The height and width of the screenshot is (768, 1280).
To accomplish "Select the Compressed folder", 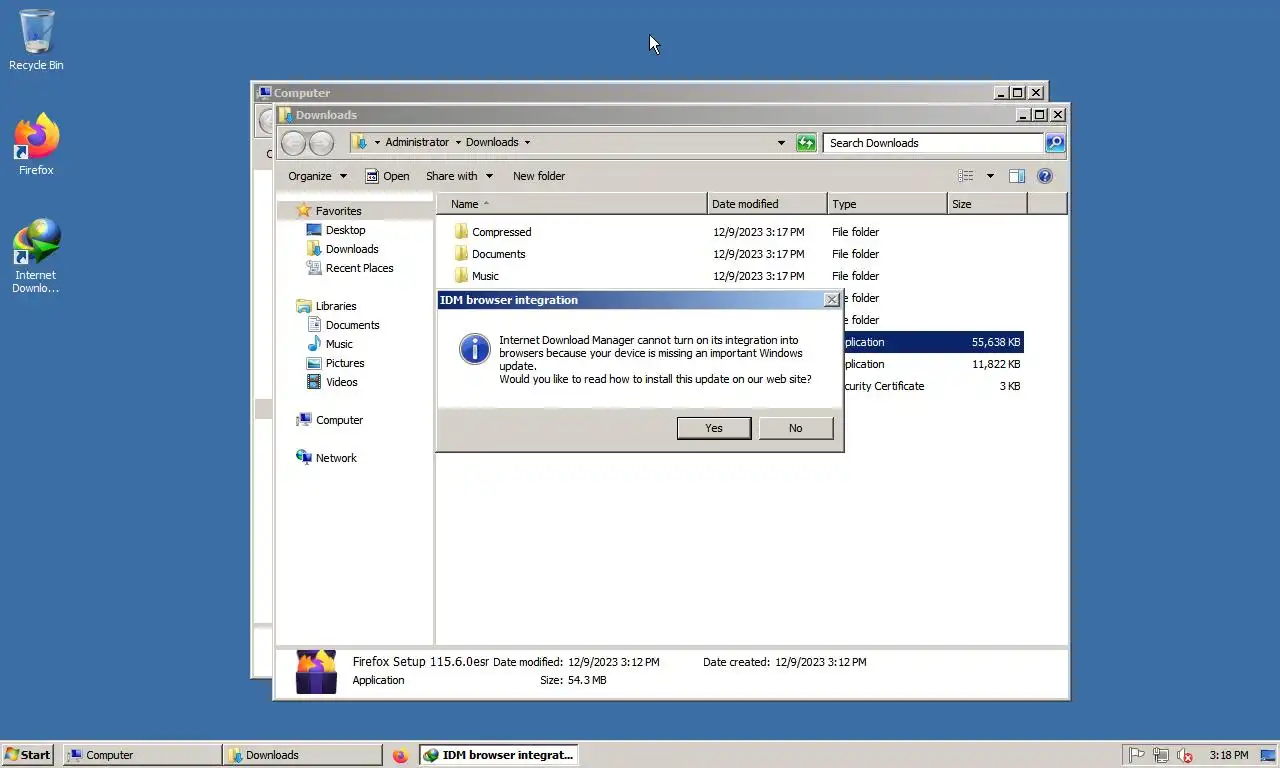I will (x=501, y=232).
